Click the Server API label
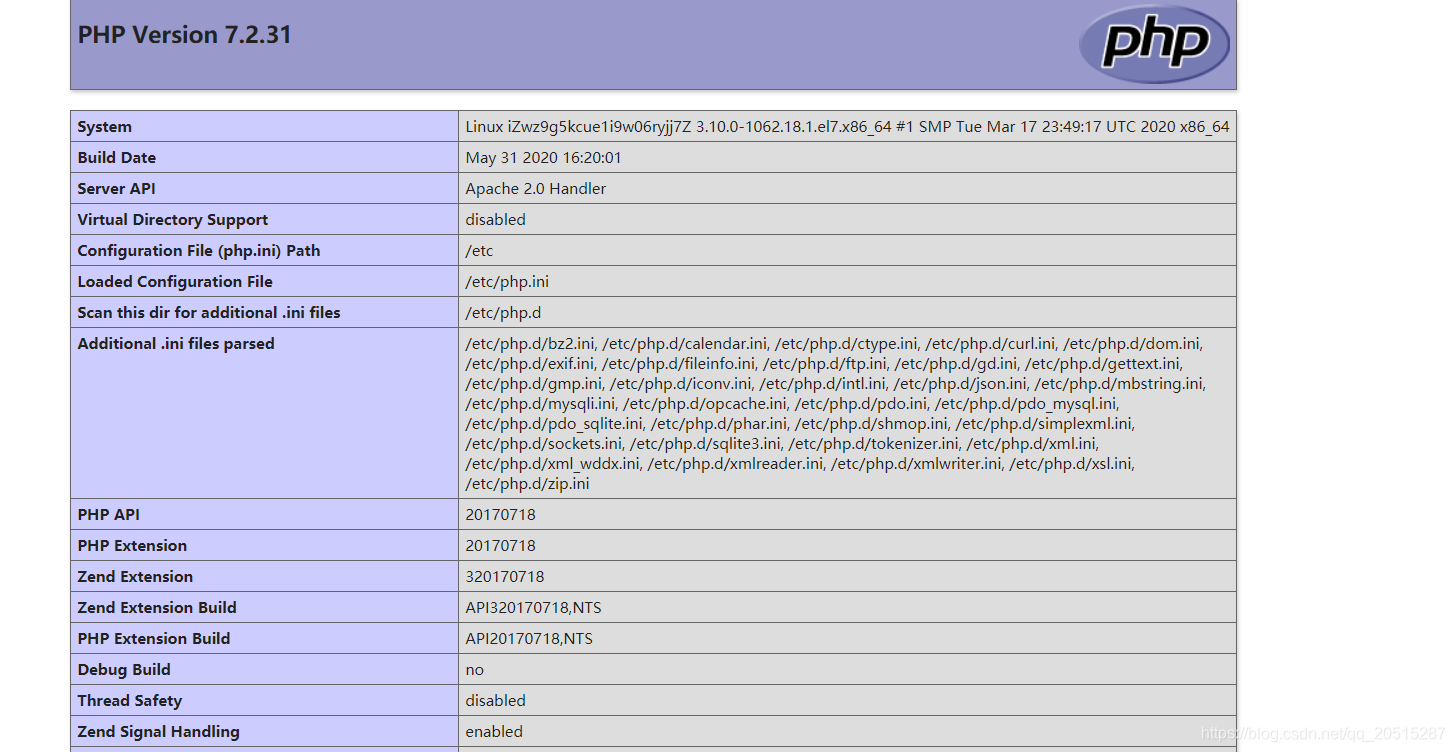1455x752 pixels. pyautogui.click(x=117, y=189)
